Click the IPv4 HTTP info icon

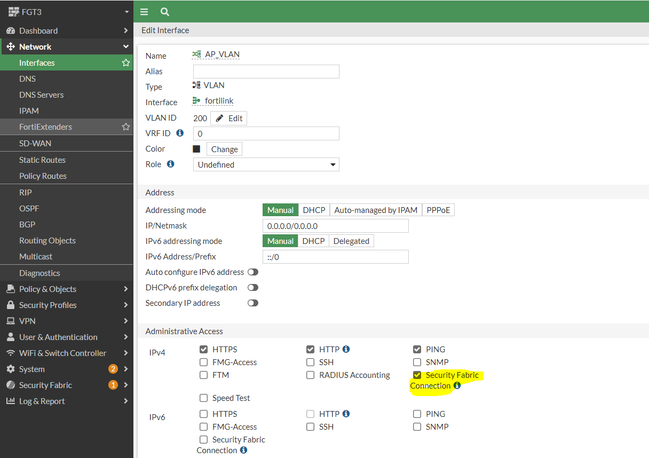(x=346, y=349)
